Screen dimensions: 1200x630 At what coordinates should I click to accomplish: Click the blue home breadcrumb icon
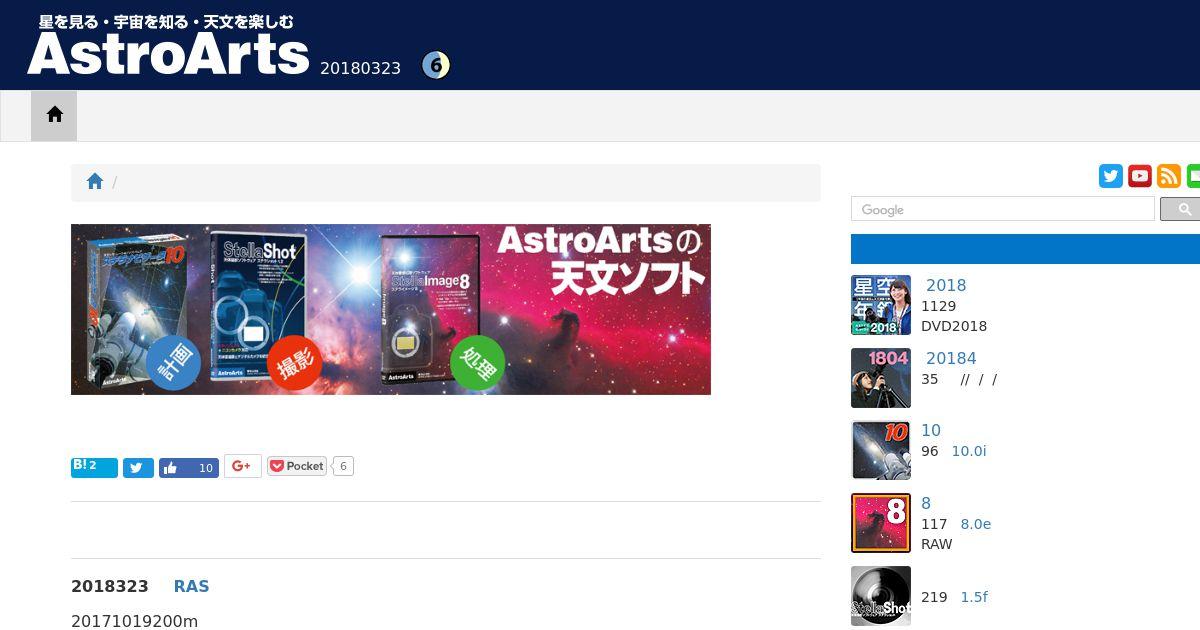[x=95, y=182]
